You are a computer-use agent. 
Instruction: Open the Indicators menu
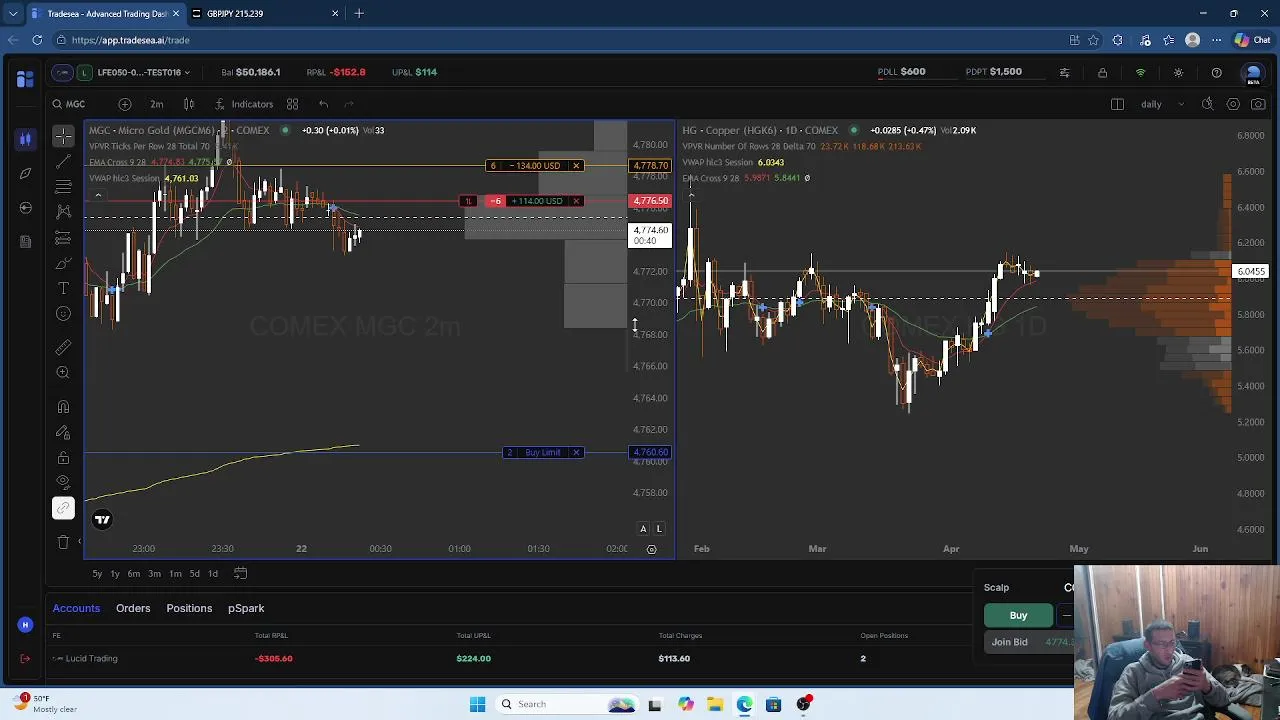(x=244, y=104)
